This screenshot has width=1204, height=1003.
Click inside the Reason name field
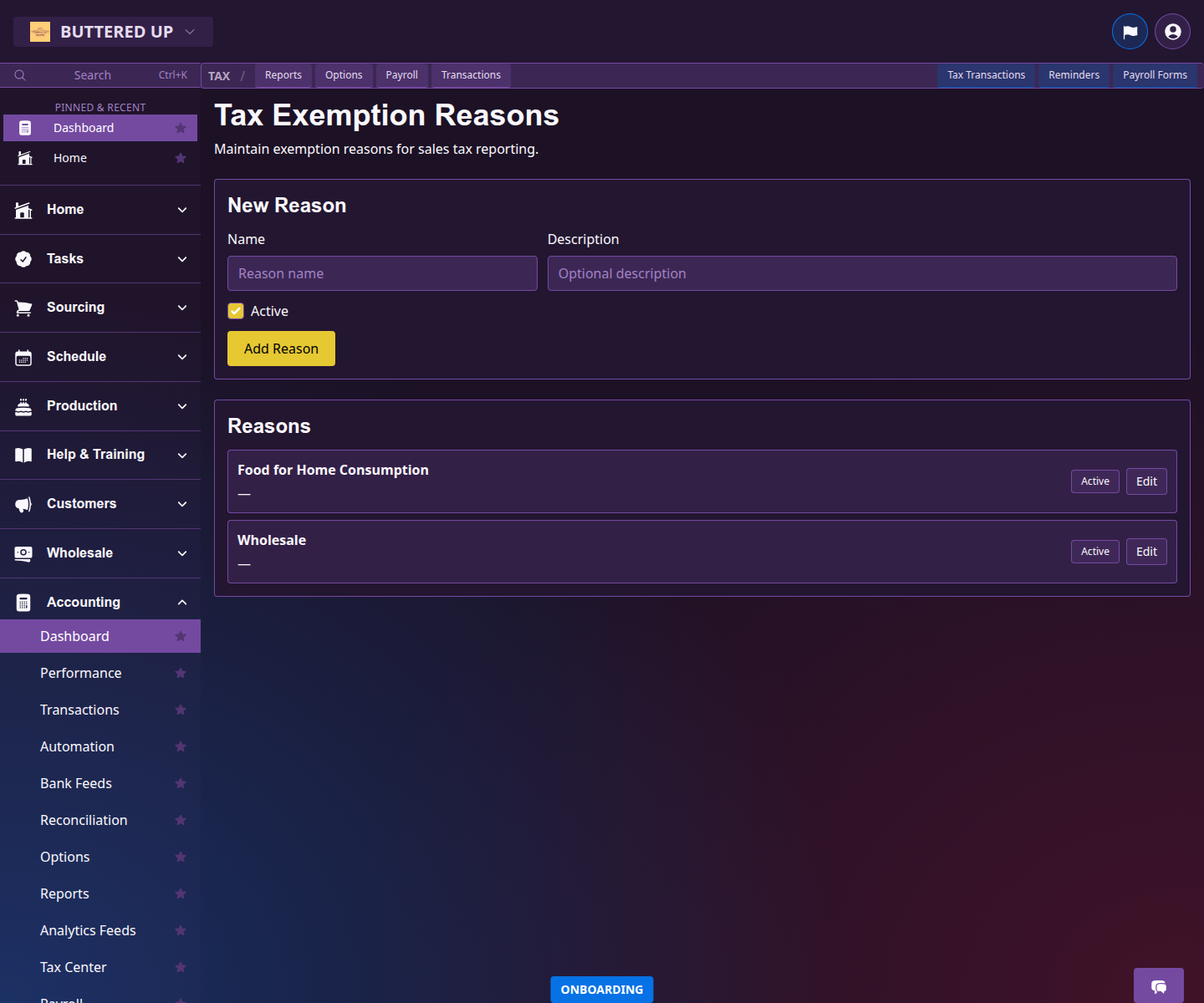[x=382, y=273]
